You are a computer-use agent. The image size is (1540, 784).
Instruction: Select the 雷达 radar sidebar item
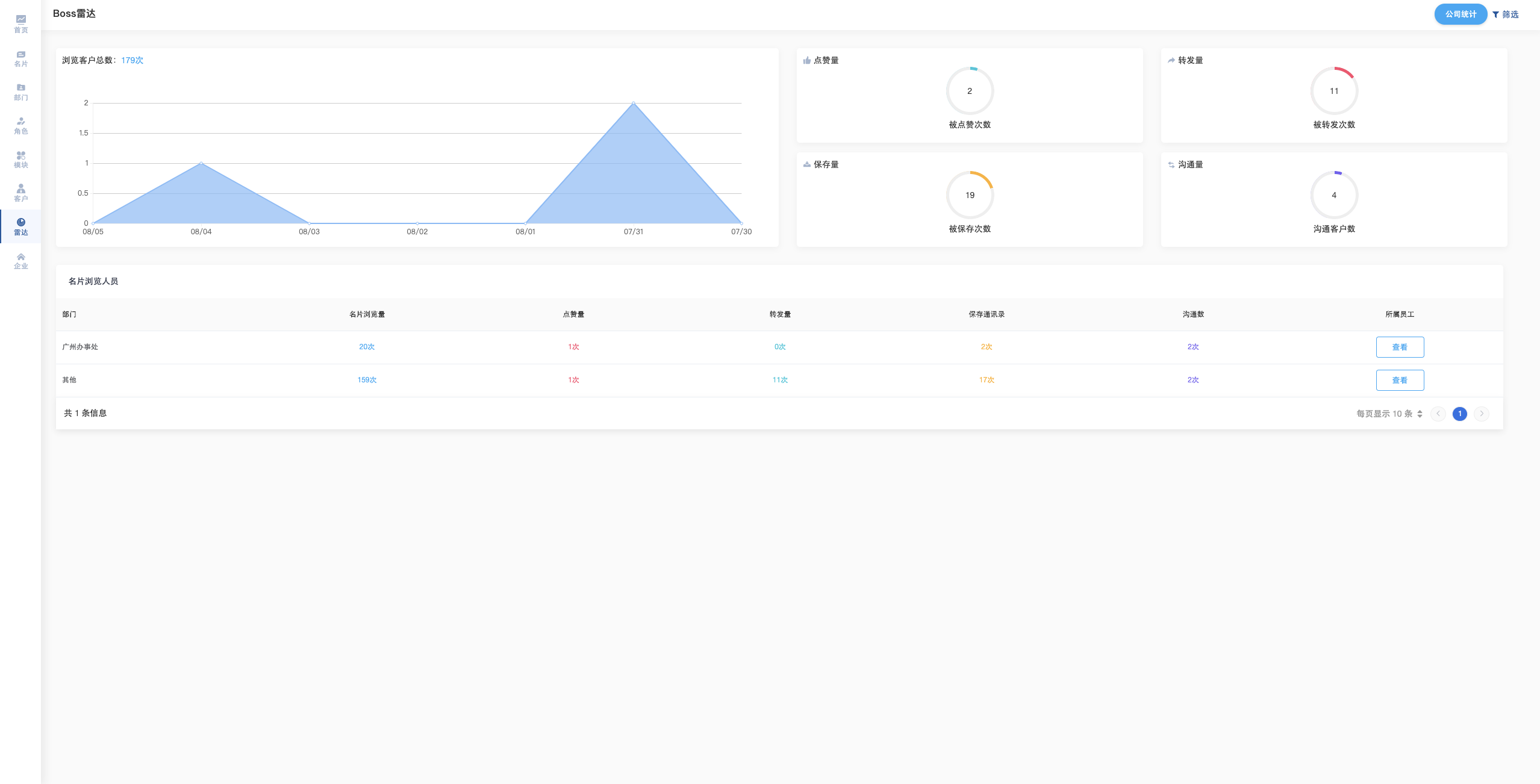point(20,226)
